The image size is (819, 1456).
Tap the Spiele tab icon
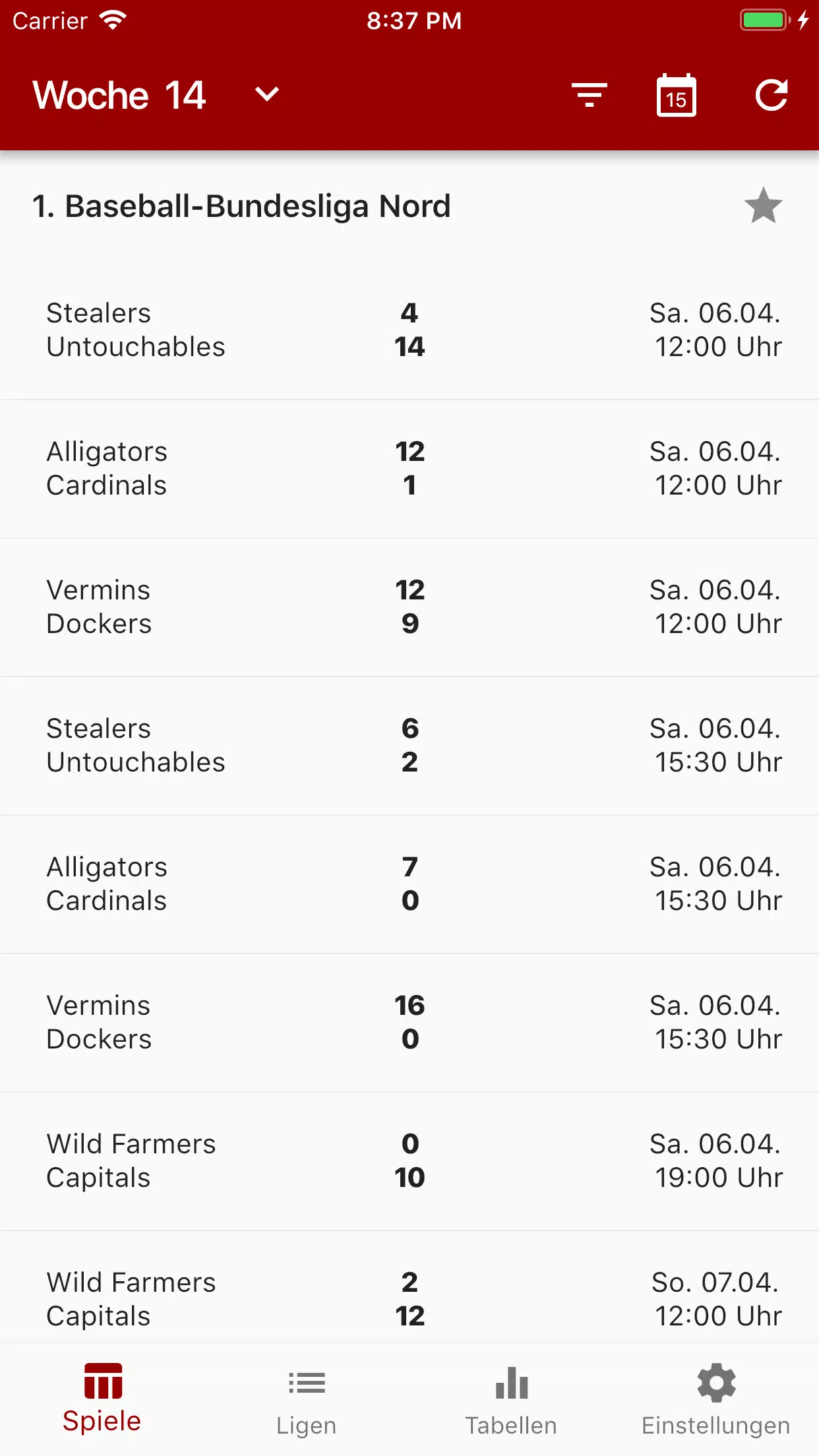tap(103, 1381)
